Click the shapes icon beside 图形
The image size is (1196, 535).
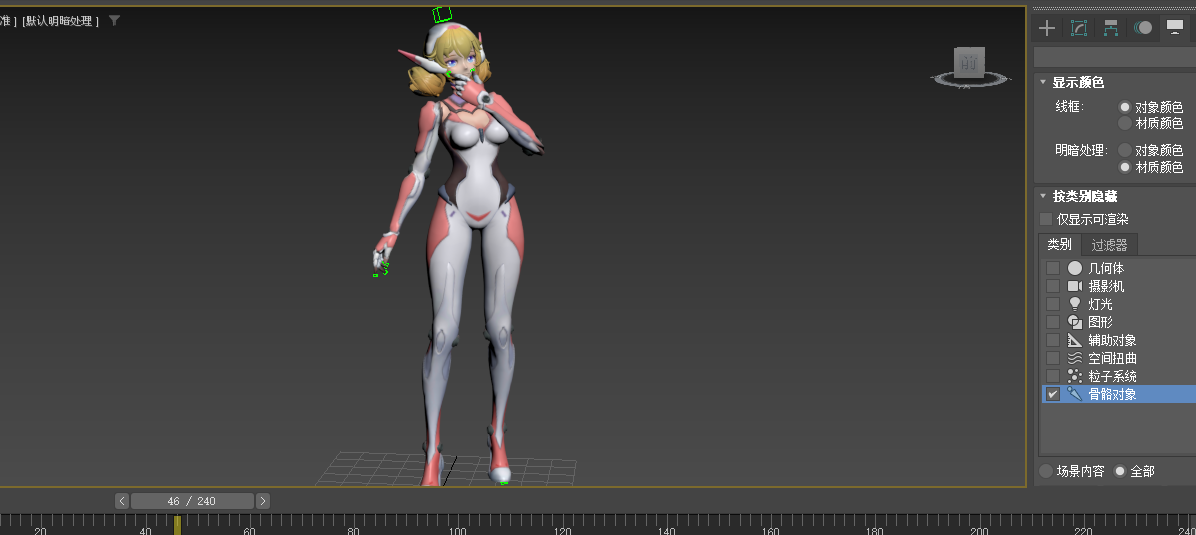(1075, 322)
